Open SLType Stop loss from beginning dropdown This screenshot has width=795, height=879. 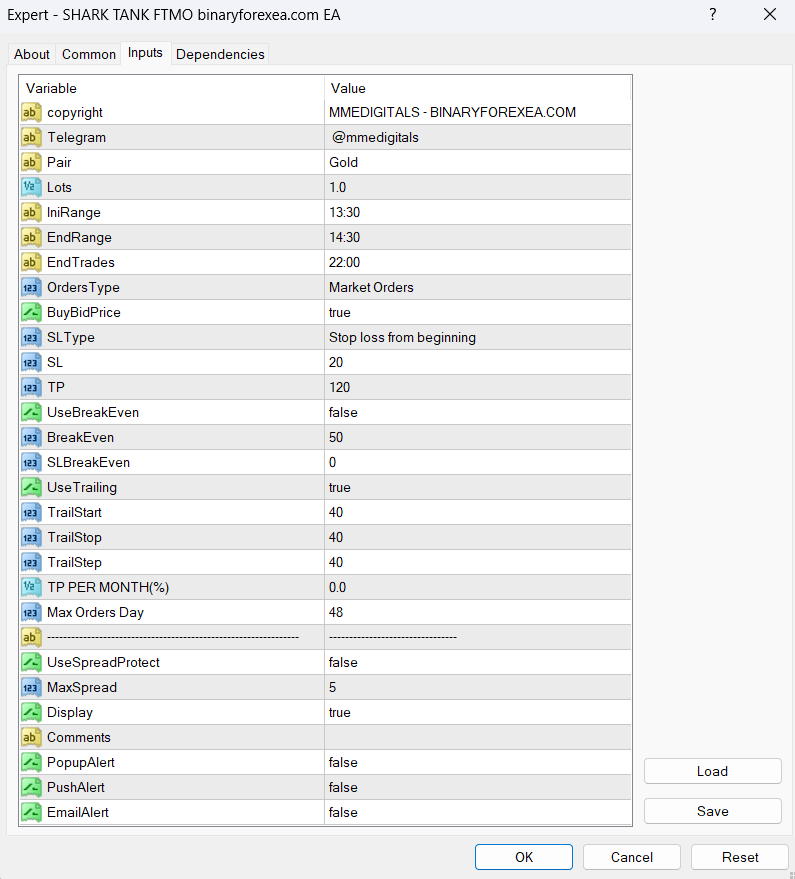point(477,338)
